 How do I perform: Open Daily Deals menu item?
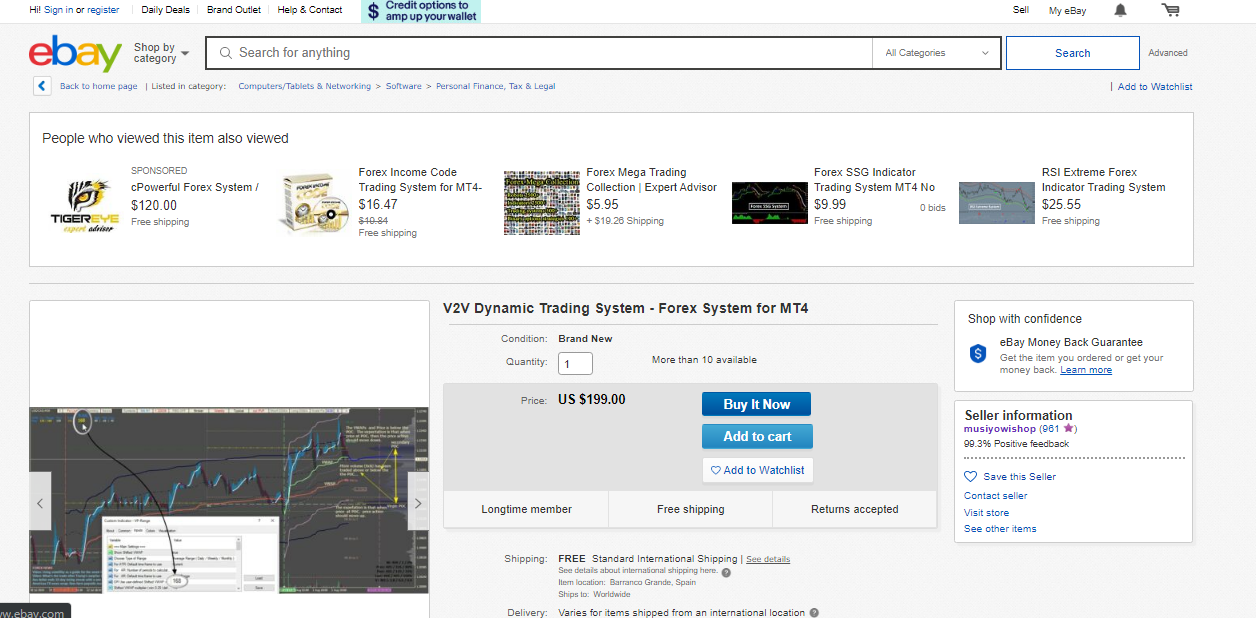164,10
